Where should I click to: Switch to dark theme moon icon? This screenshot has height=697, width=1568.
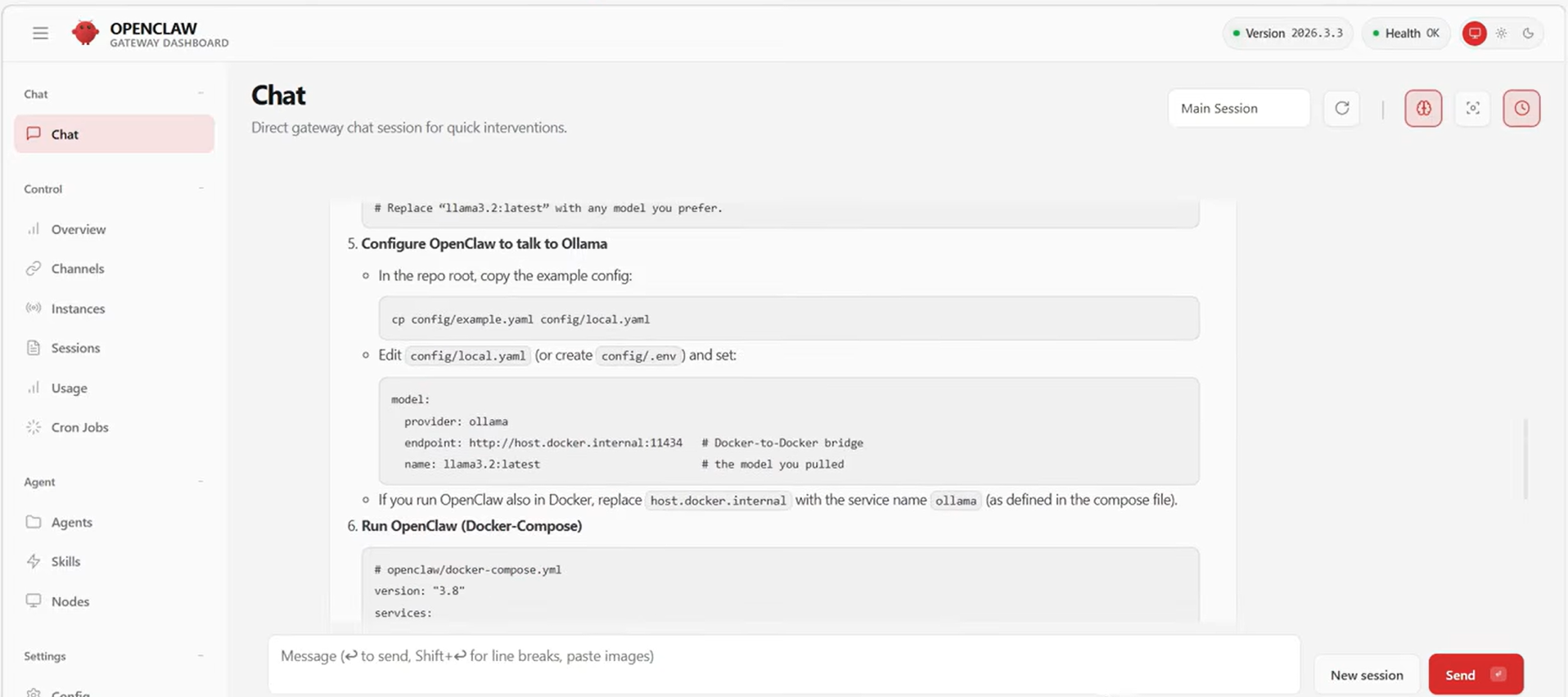[1529, 34]
